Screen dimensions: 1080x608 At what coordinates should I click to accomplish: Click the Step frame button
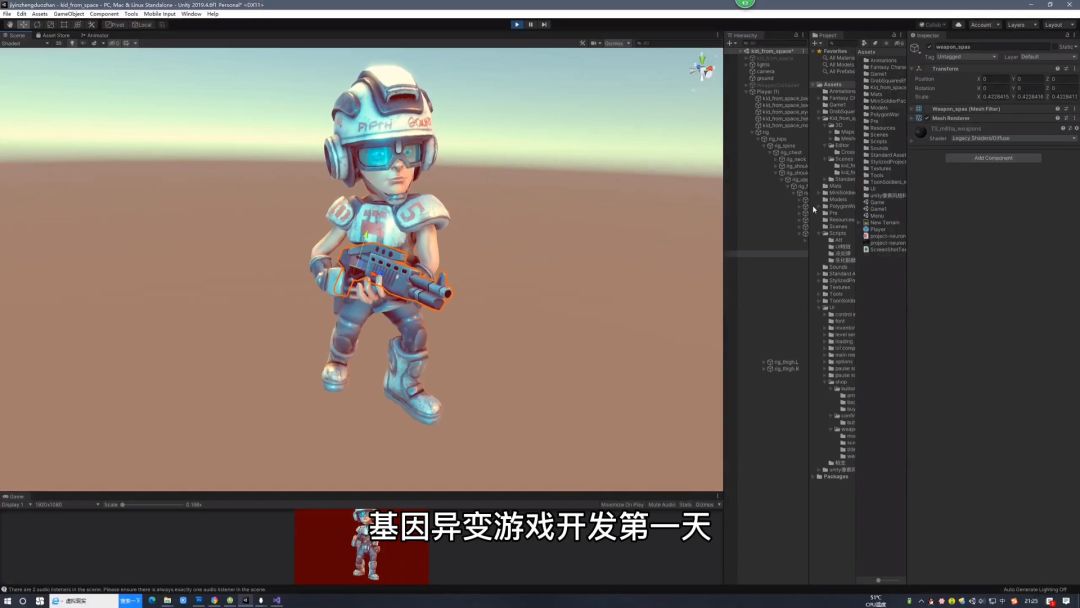coord(544,24)
